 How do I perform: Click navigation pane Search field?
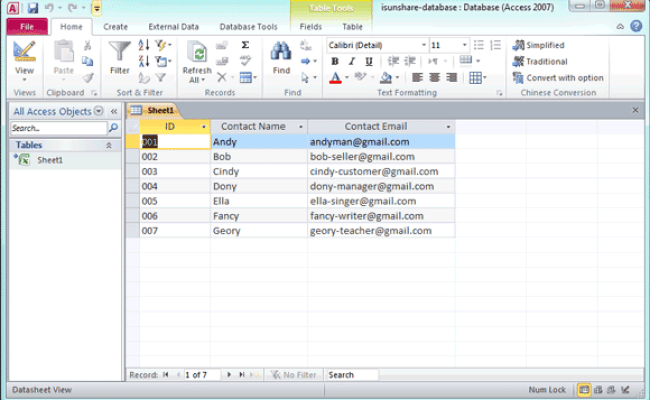pyautogui.click(x=59, y=128)
